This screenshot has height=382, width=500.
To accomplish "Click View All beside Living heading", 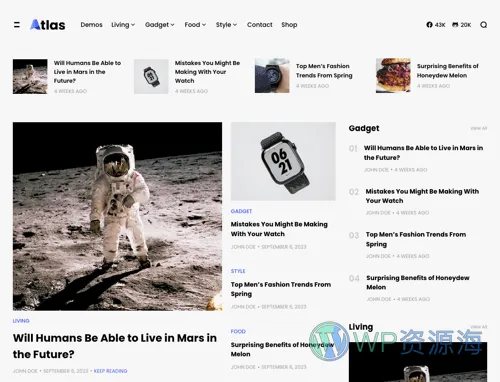I will pos(479,327).
